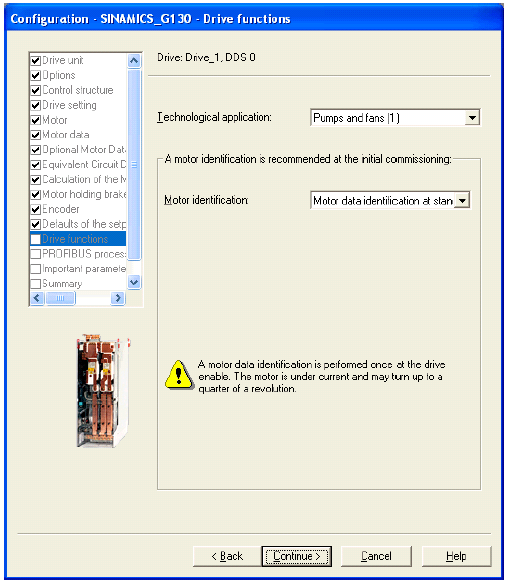The image size is (508, 582).
Task: Click the yellow warning exclamation icon
Action: tap(179, 375)
